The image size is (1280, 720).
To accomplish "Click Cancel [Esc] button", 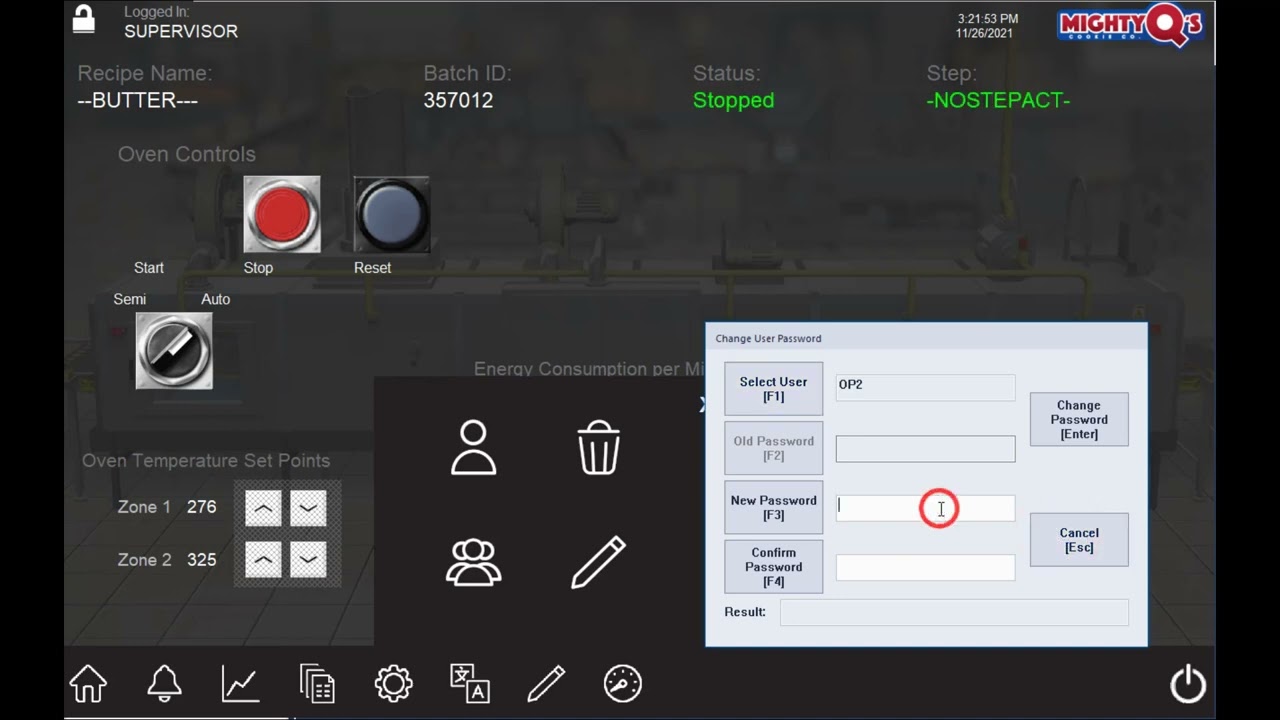I will 1079,540.
